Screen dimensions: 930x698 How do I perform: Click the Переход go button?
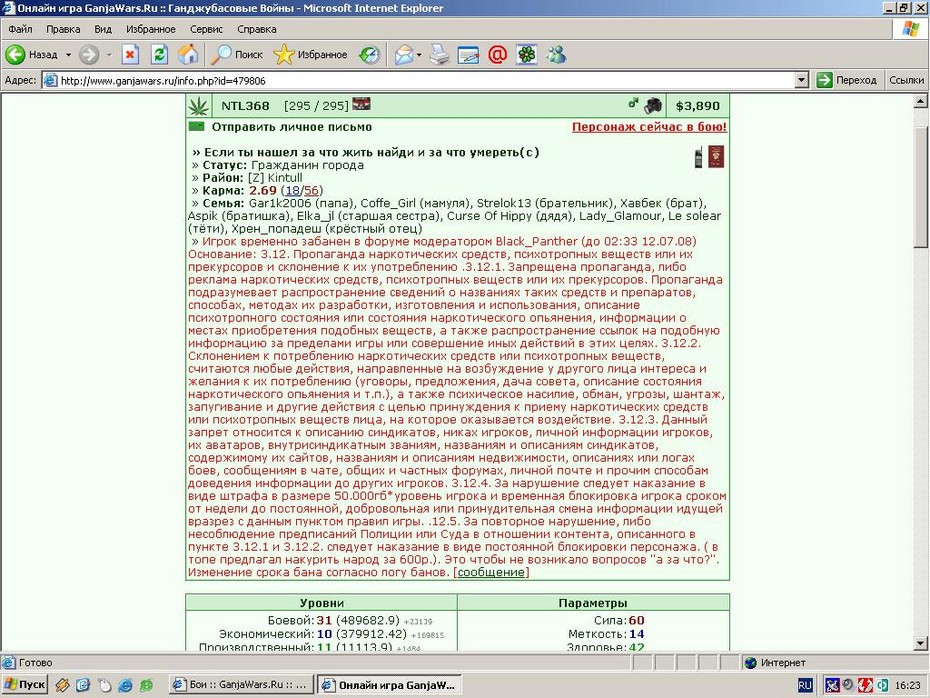click(847, 80)
